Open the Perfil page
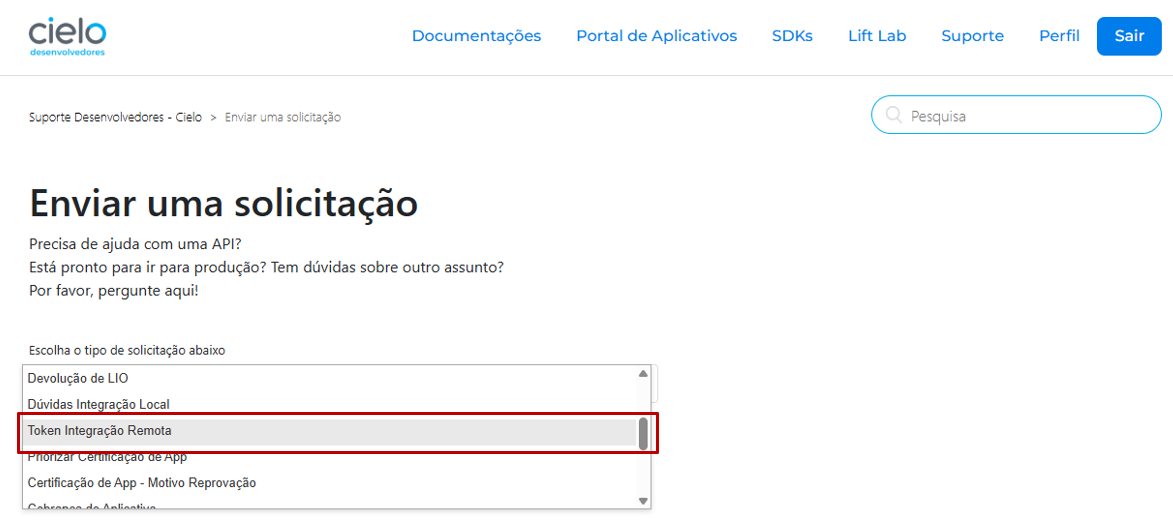The width and height of the screenshot is (1173, 532). (1059, 36)
